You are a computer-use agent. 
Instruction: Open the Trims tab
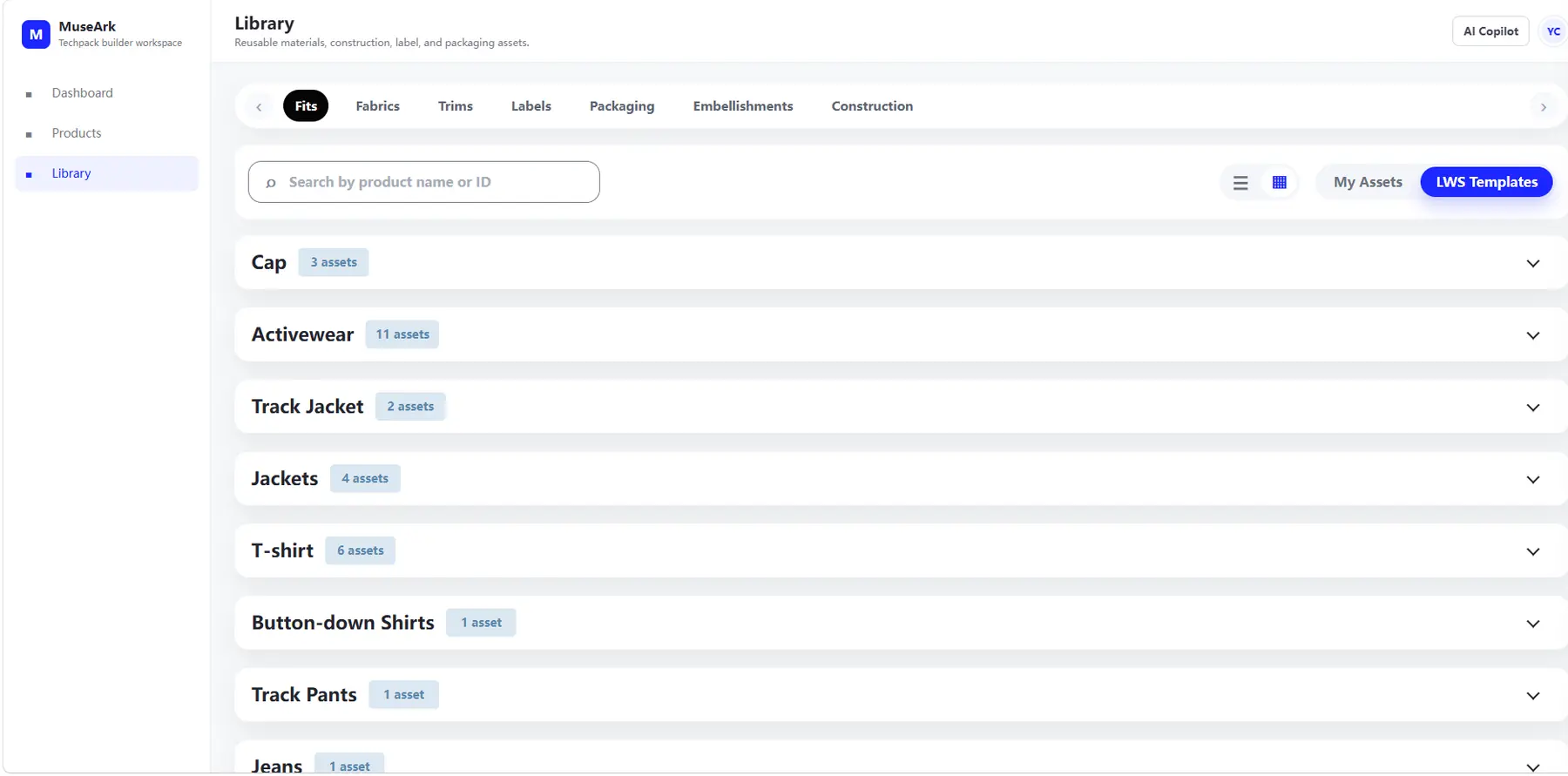coord(456,106)
